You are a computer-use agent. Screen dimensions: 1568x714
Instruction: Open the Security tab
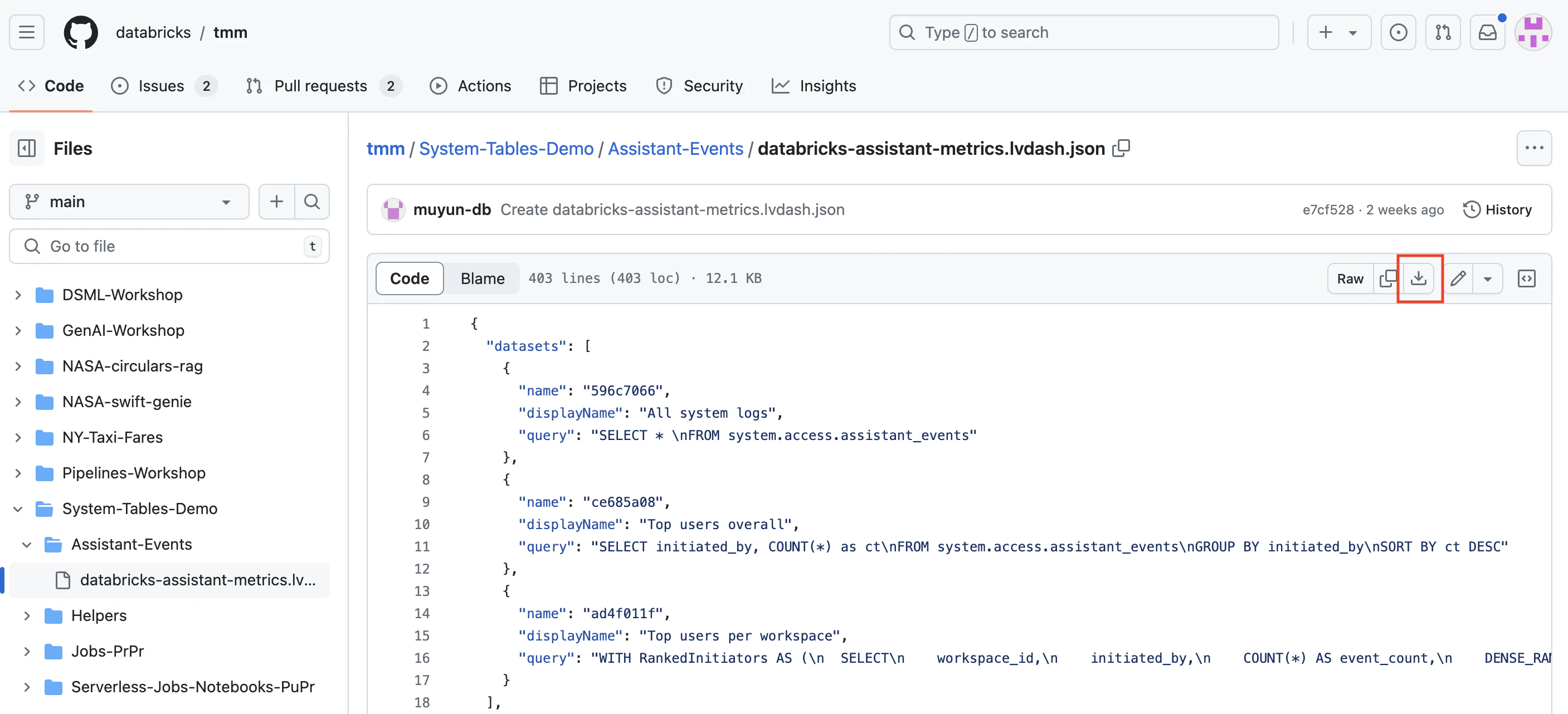click(699, 86)
